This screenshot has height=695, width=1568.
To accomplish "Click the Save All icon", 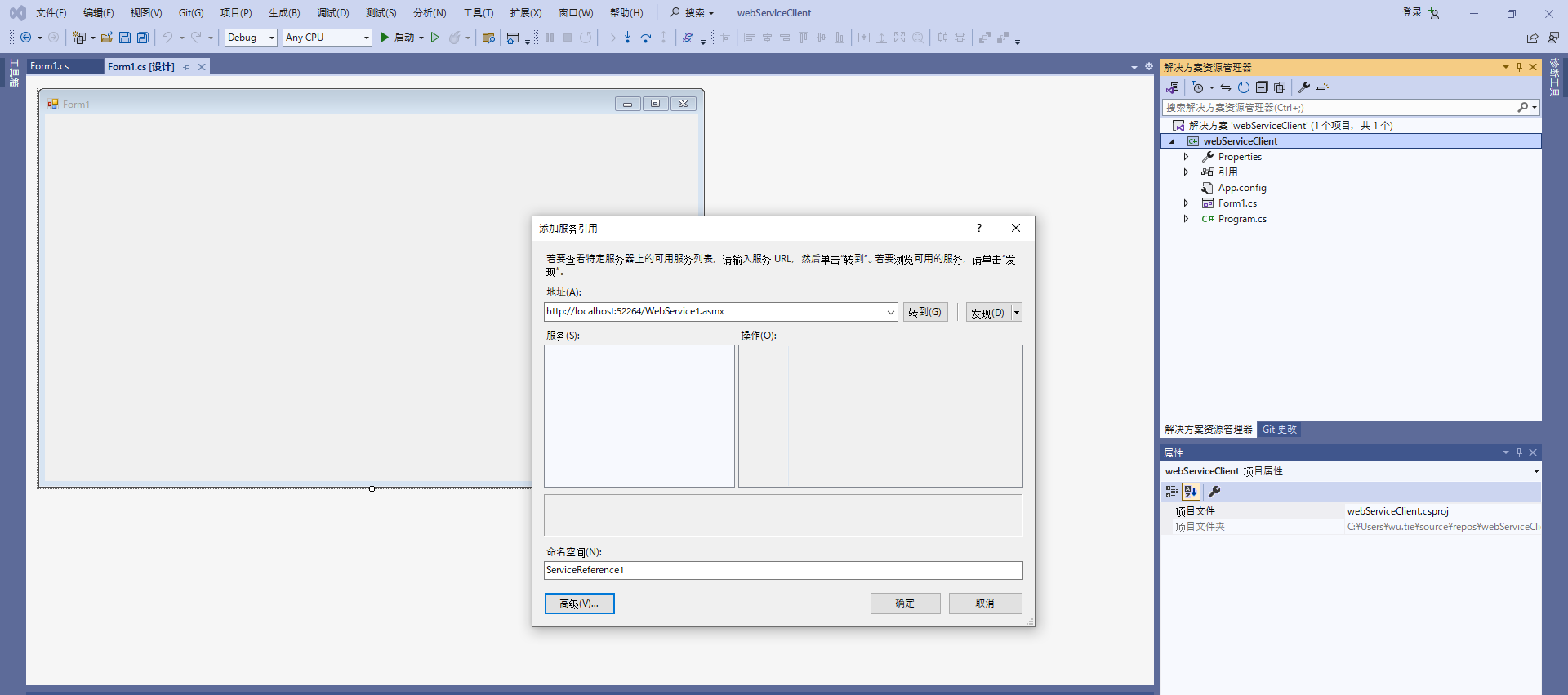I will coord(143,38).
